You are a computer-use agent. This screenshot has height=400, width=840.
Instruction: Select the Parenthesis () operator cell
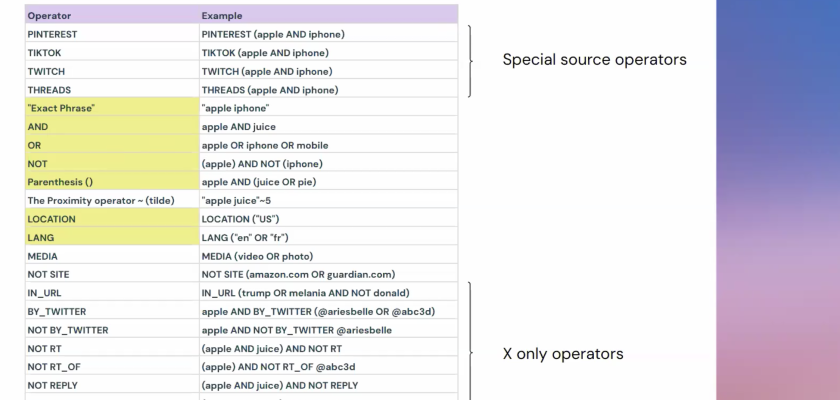coord(110,182)
